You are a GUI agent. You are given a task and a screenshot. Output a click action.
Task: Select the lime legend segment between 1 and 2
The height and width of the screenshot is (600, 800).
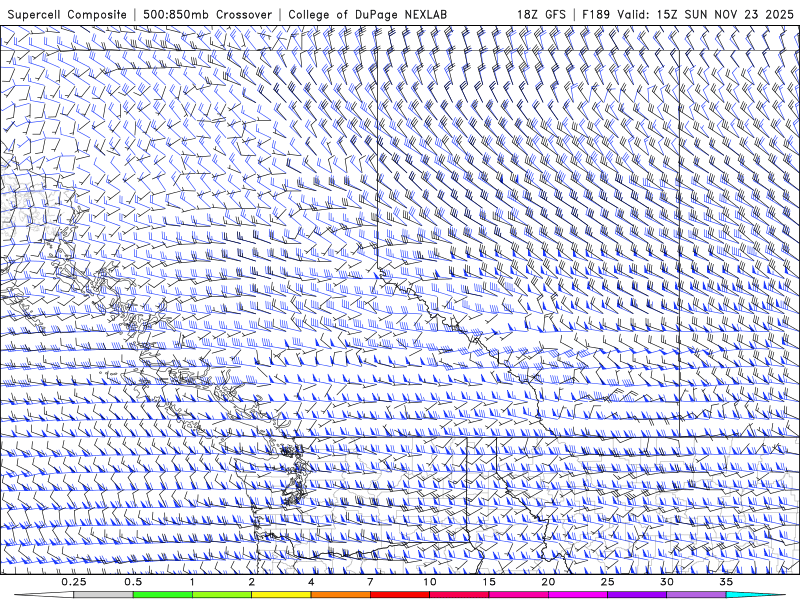(222, 595)
